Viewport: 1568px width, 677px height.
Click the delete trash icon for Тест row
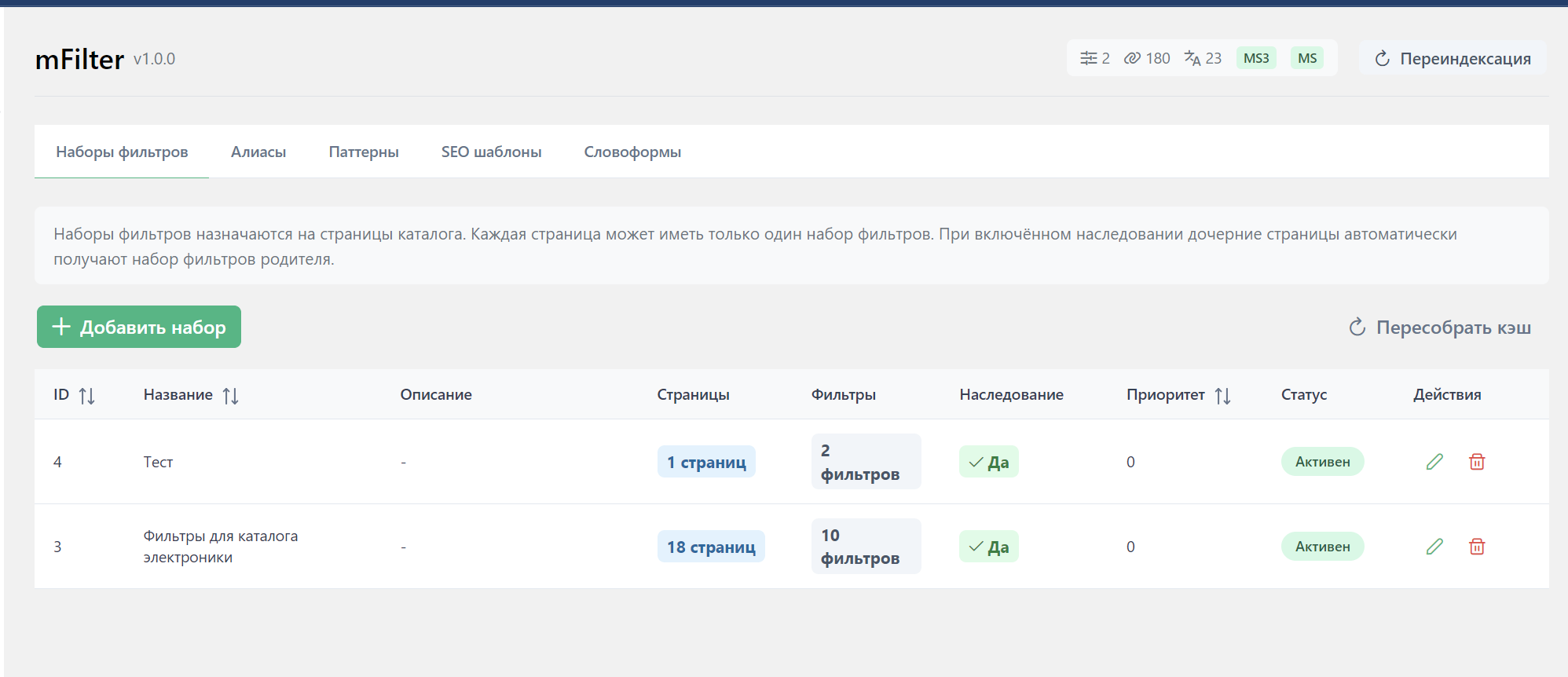click(1477, 462)
